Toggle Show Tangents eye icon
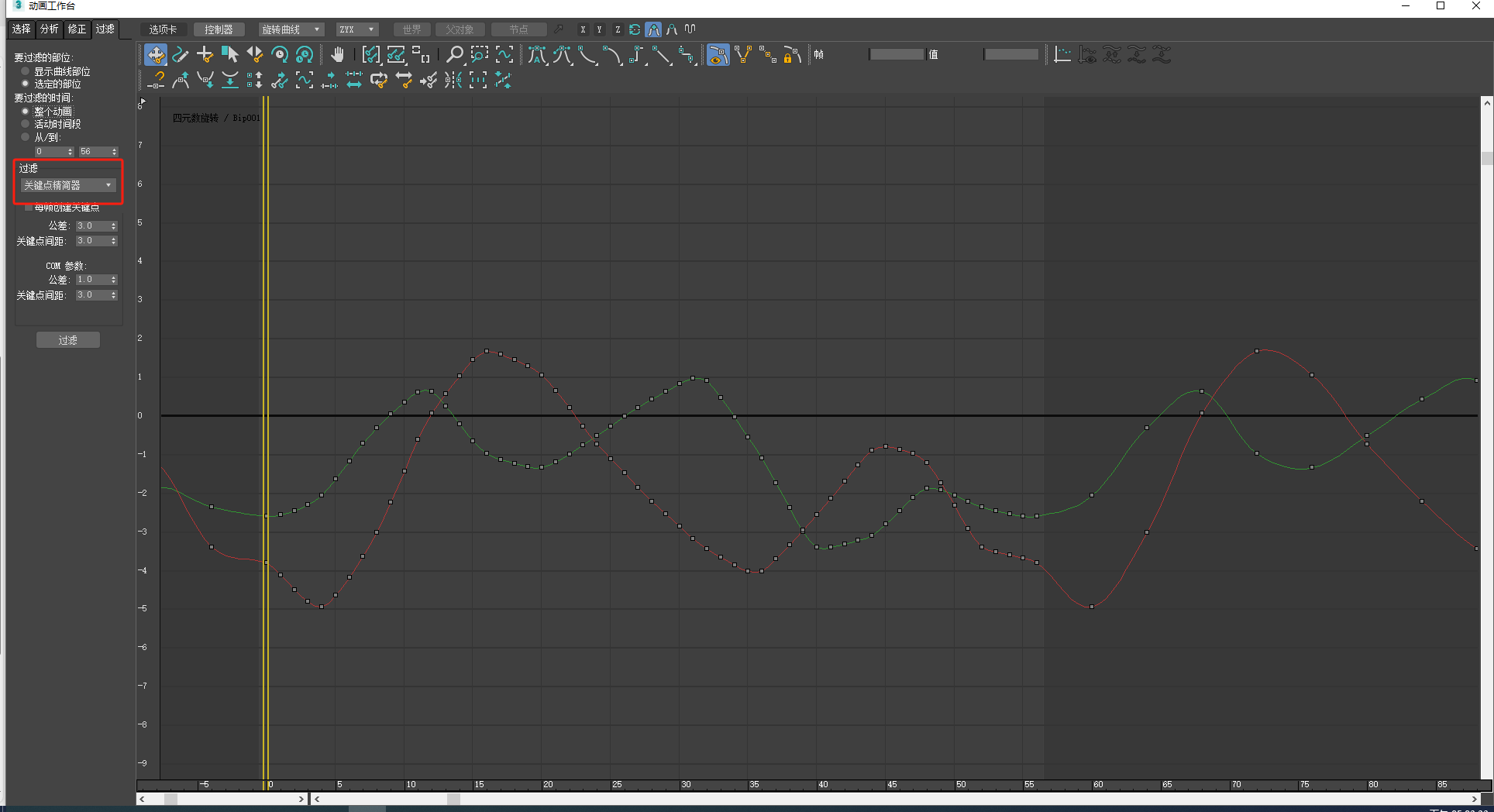1494x812 pixels. [x=718, y=55]
